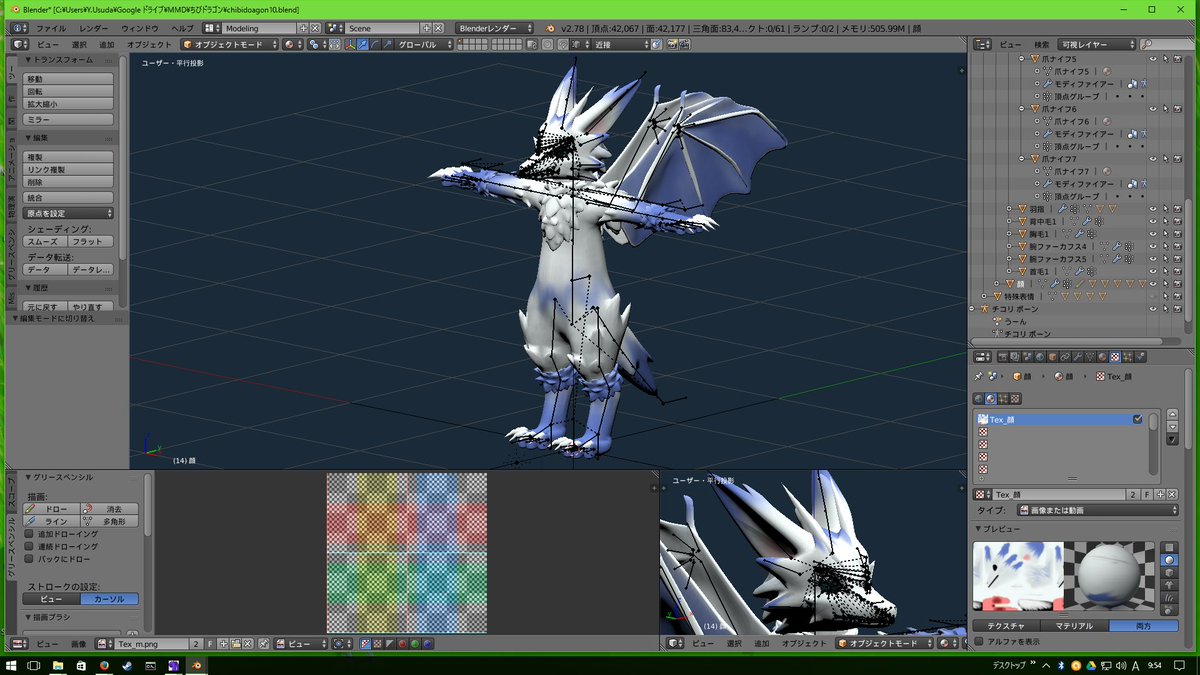
Task: Collapse the 爪ナイフ7 outliner entry
Action: (x=1021, y=158)
